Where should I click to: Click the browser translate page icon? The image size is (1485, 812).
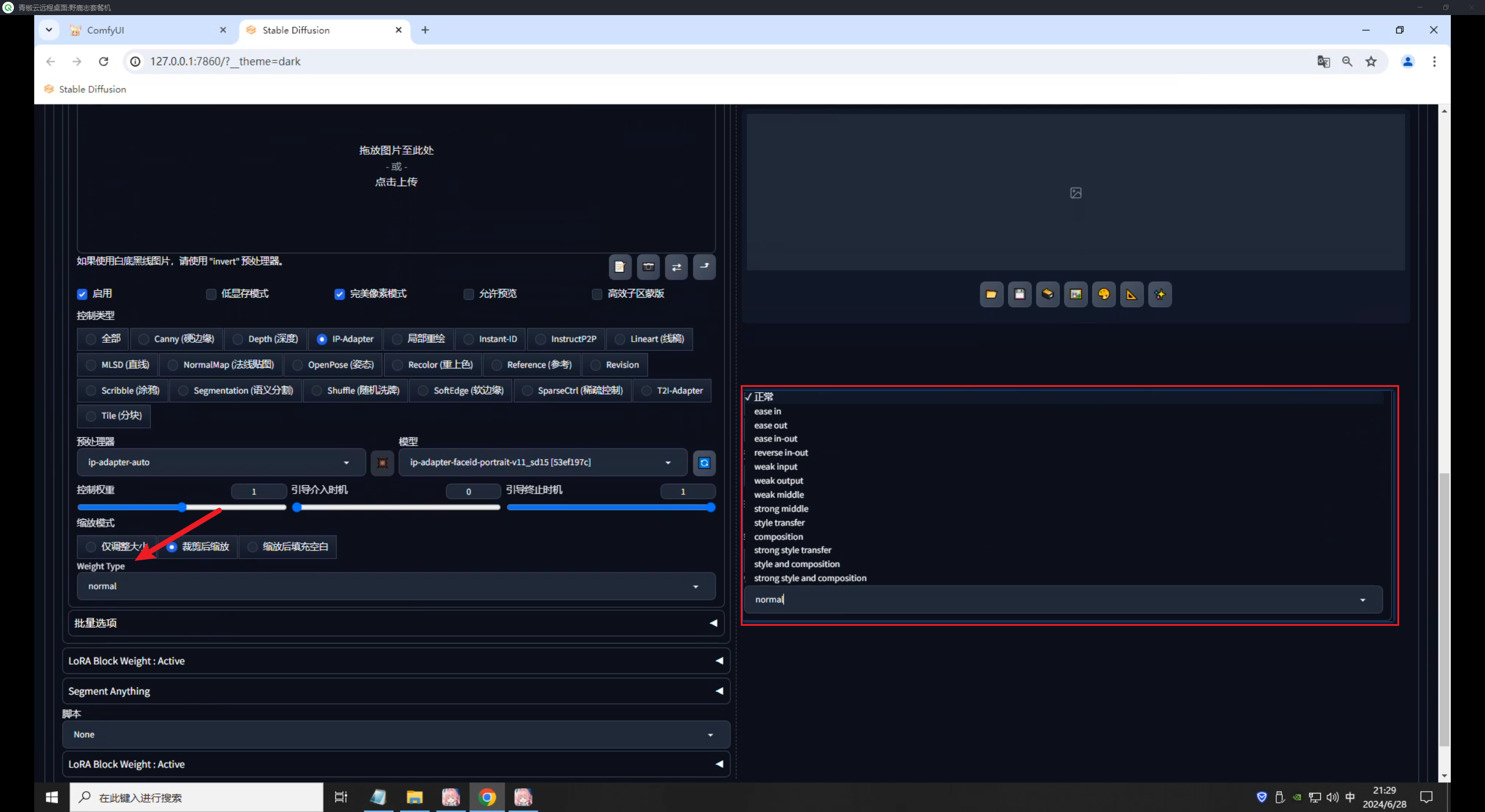tap(1323, 61)
